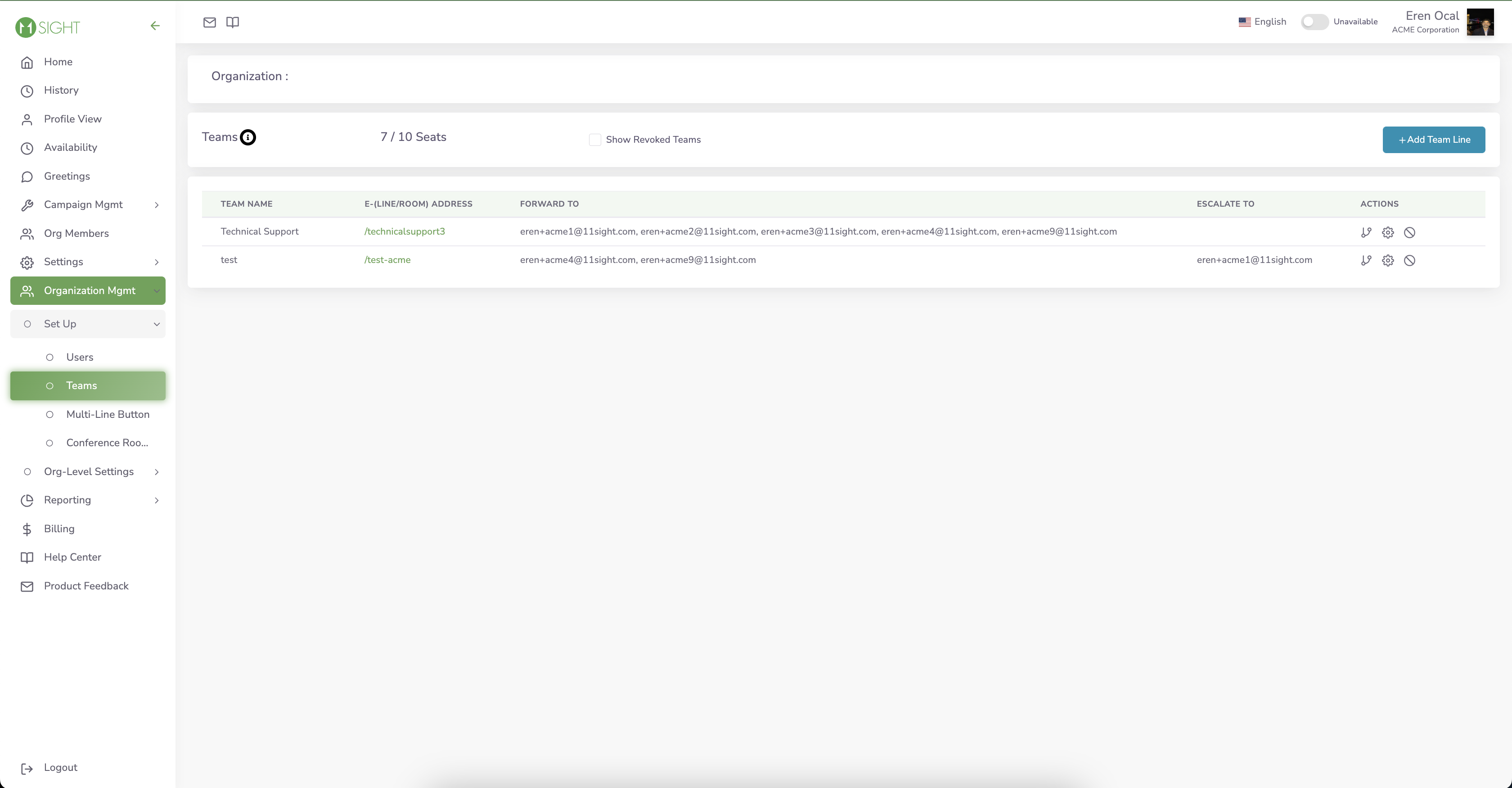This screenshot has width=1512, height=788.
Task: Click the Product Feedback envelope icon
Action: click(x=27, y=587)
